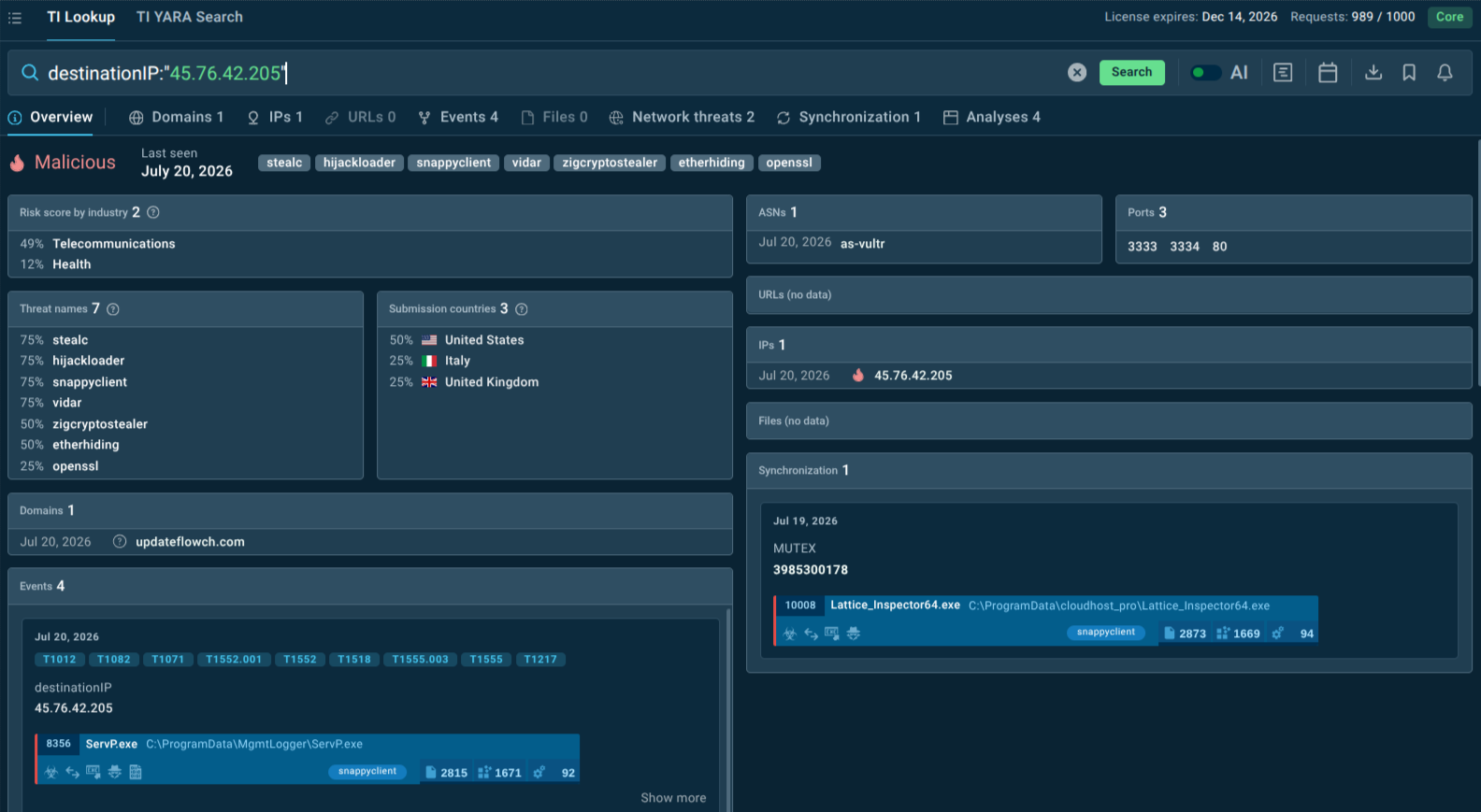Click the download results icon

(1373, 73)
